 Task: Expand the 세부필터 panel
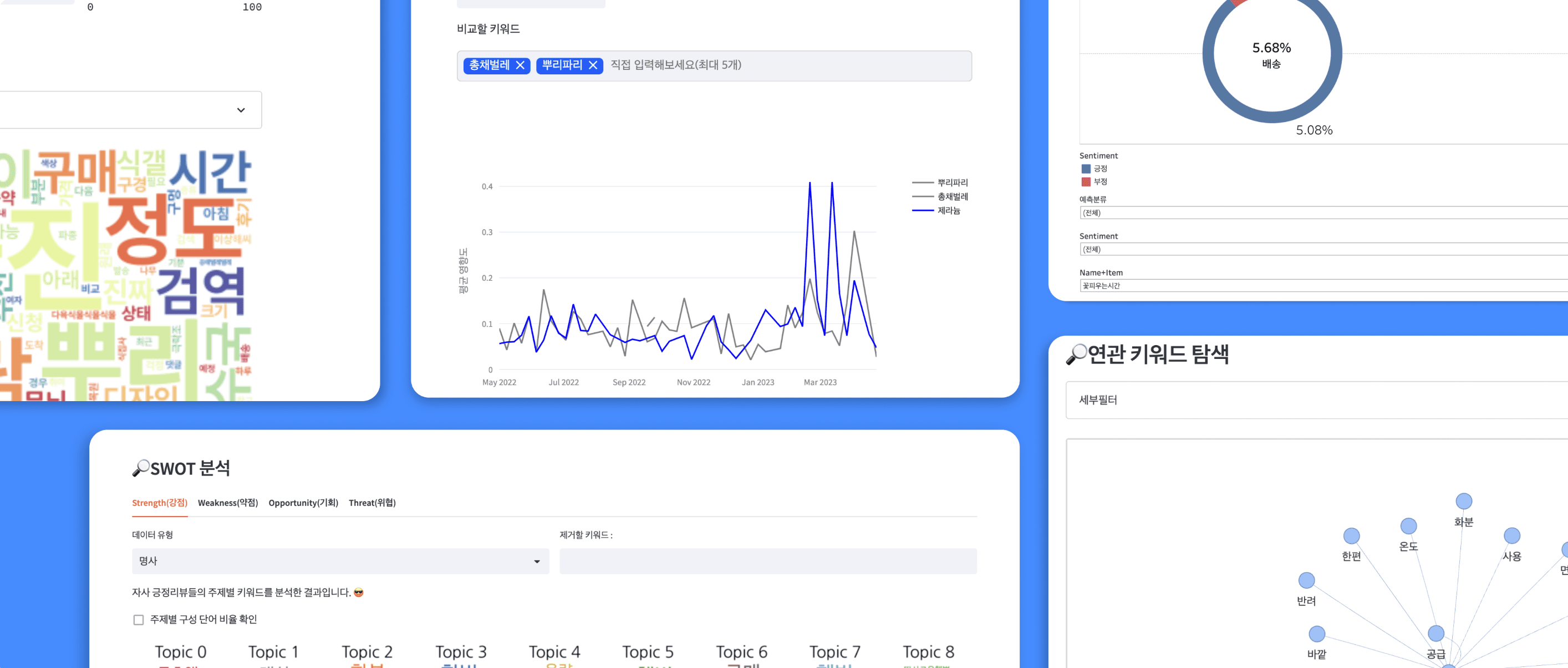(1317, 400)
